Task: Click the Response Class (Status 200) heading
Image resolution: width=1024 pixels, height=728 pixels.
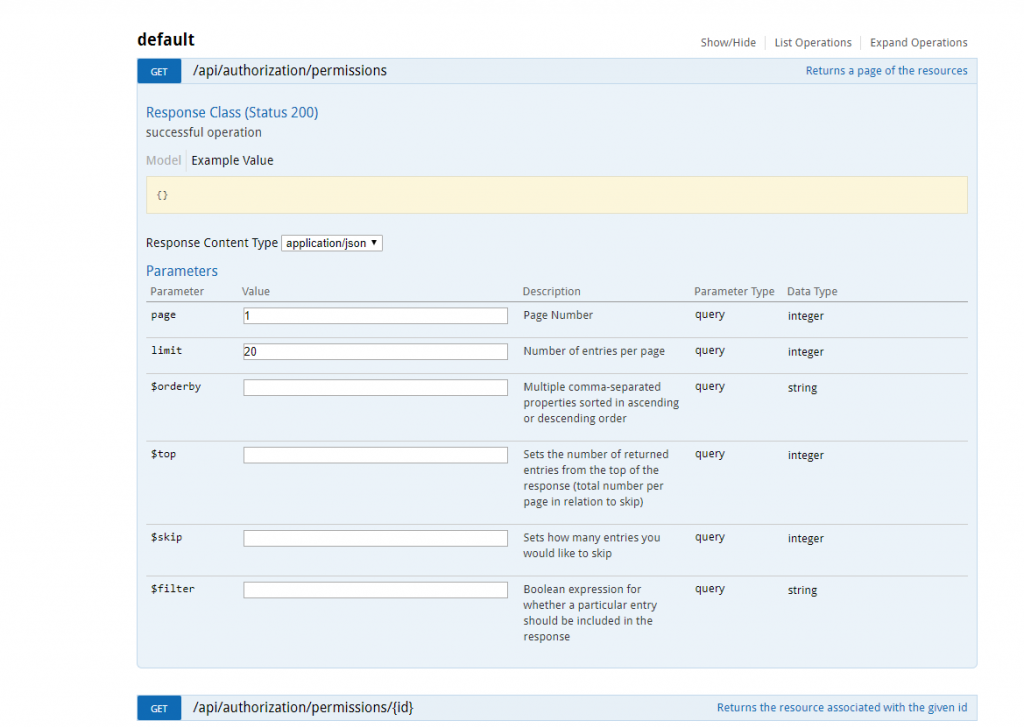Action: point(231,112)
